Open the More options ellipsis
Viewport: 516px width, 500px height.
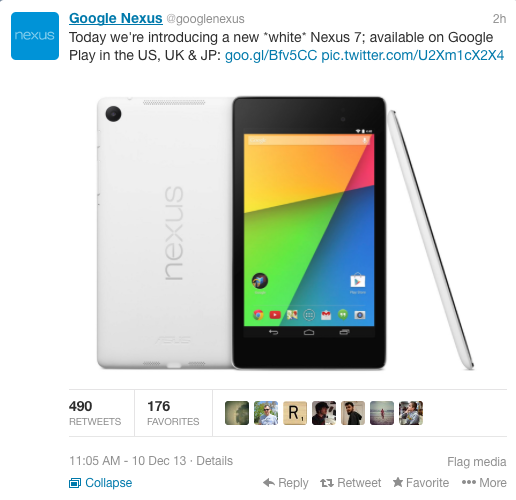click(x=468, y=482)
